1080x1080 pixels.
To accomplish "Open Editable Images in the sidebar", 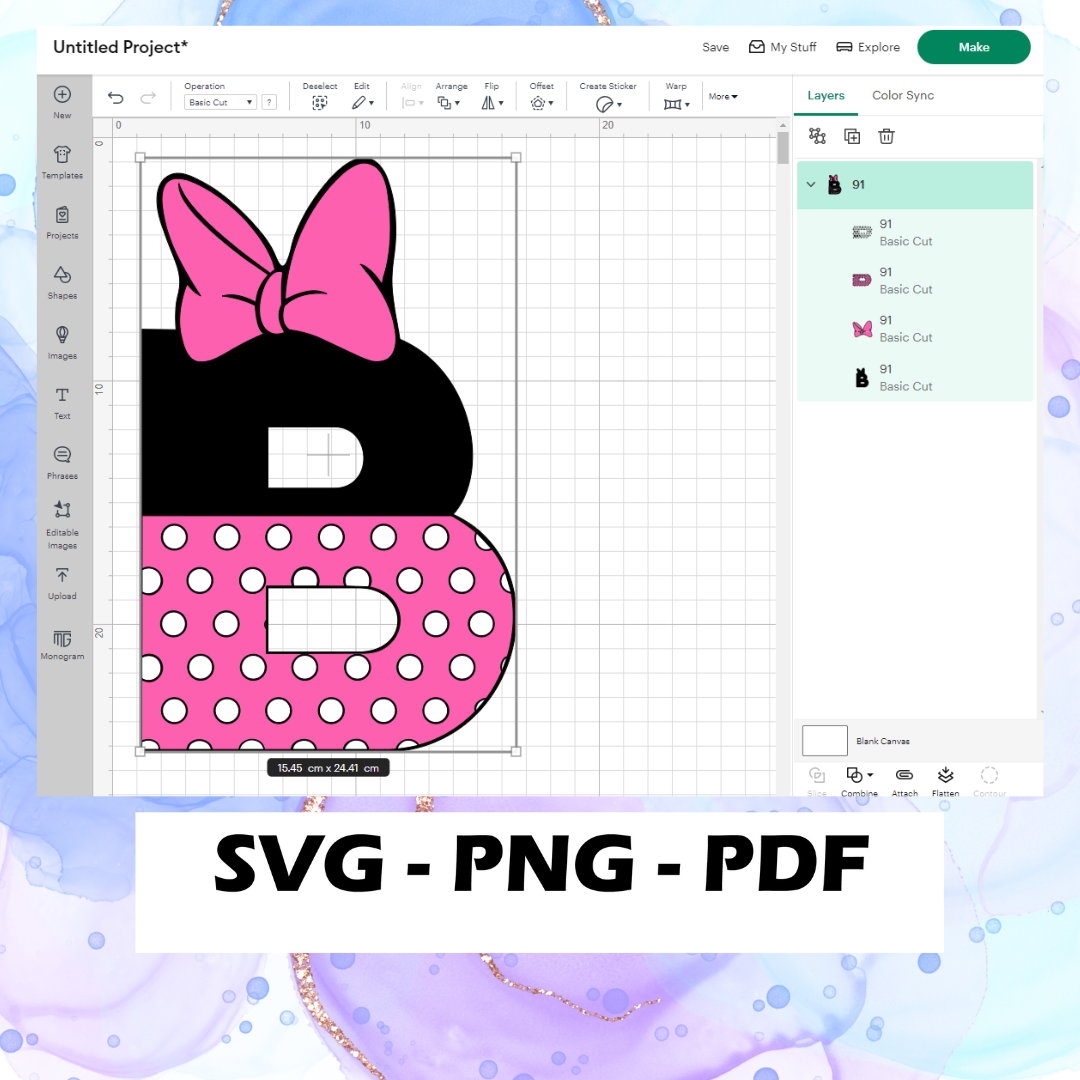I will [62, 525].
